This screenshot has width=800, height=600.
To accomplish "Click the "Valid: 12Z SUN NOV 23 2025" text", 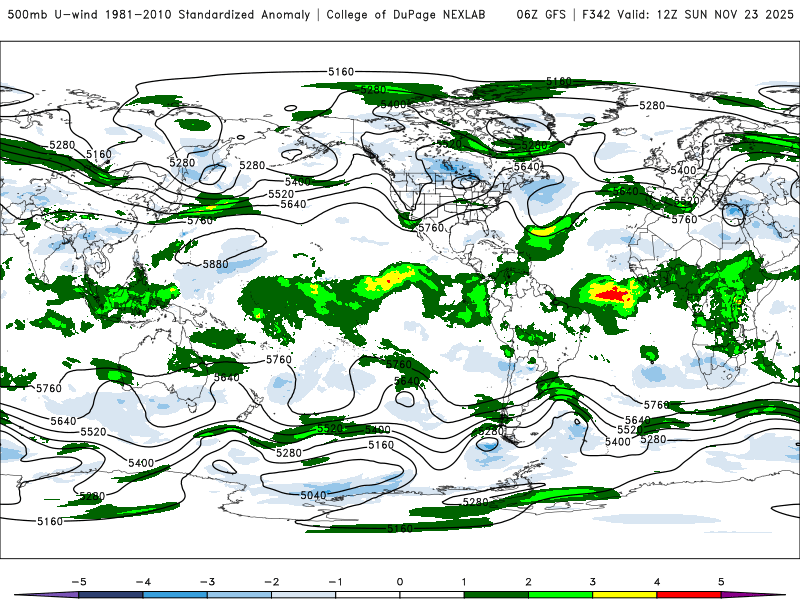I will (x=705, y=14).
